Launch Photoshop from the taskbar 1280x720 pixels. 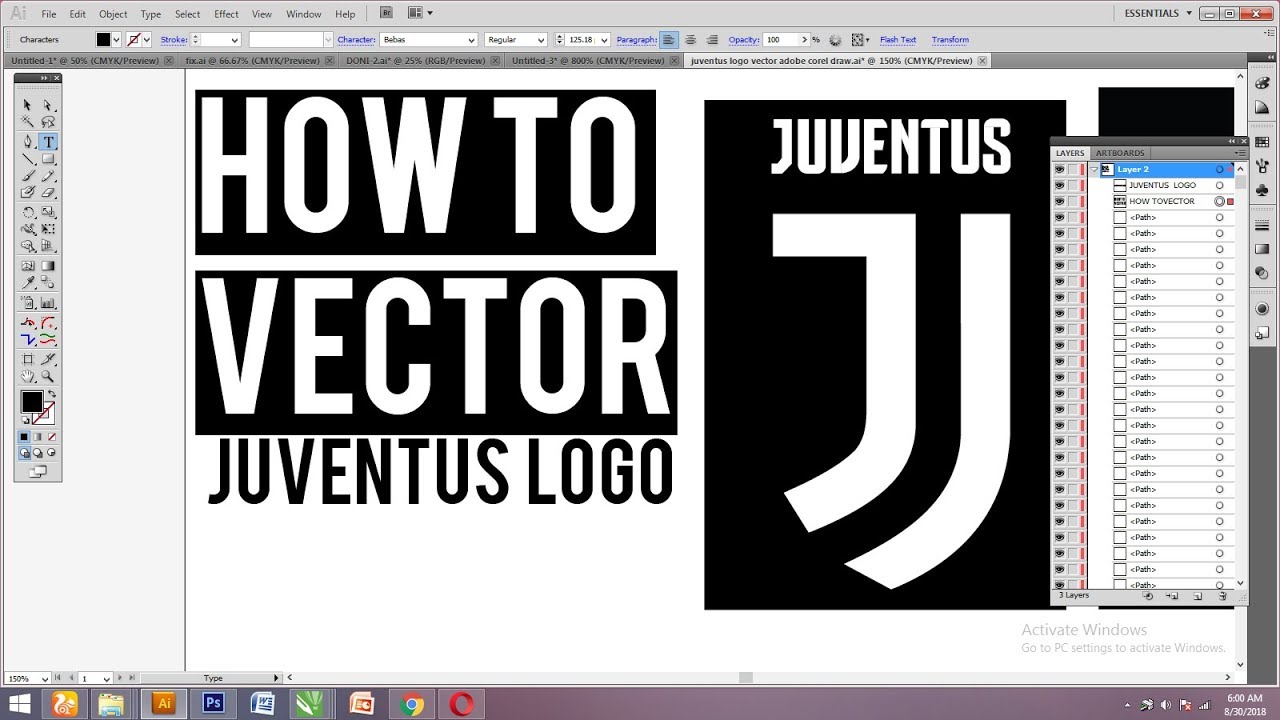point(212,703)
